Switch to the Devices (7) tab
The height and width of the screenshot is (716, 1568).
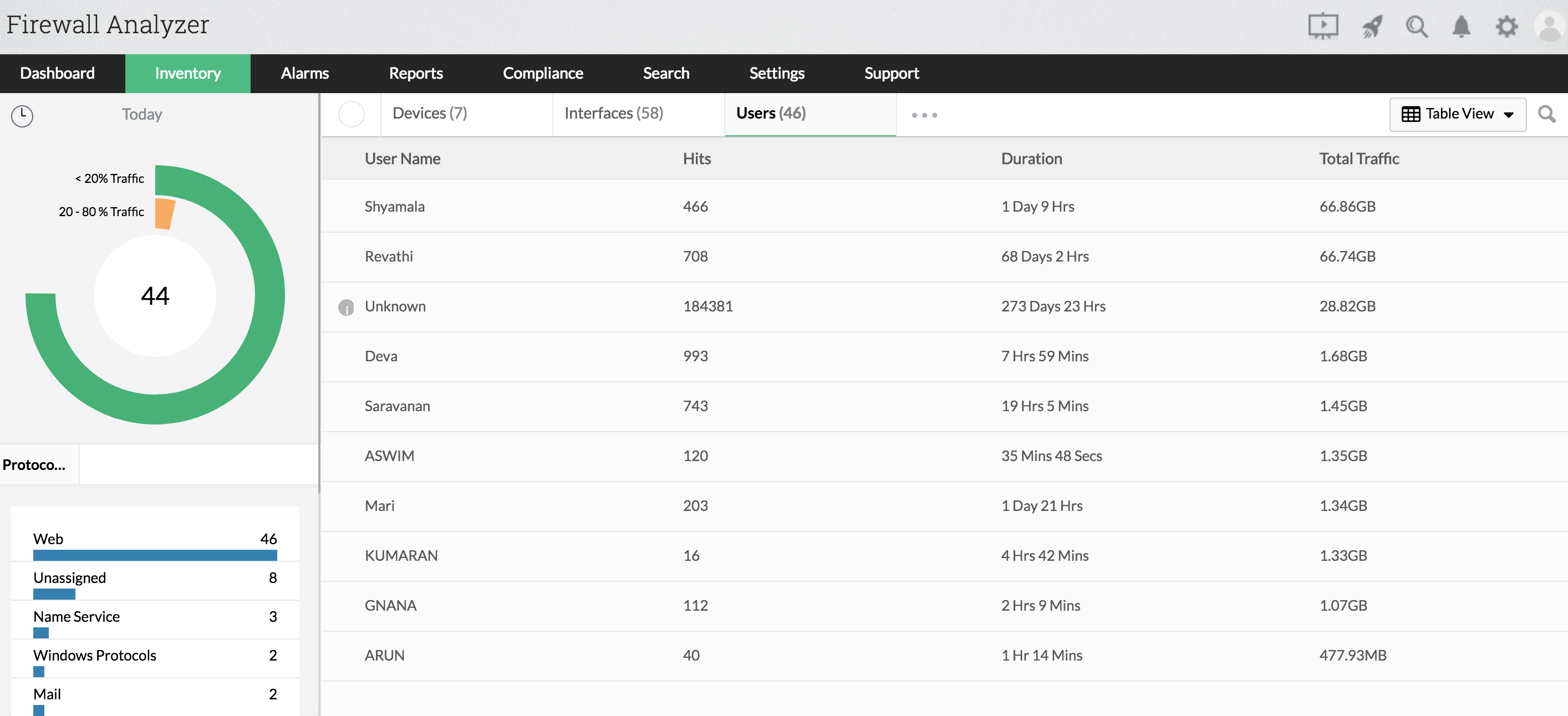click(x=432, y=112)
